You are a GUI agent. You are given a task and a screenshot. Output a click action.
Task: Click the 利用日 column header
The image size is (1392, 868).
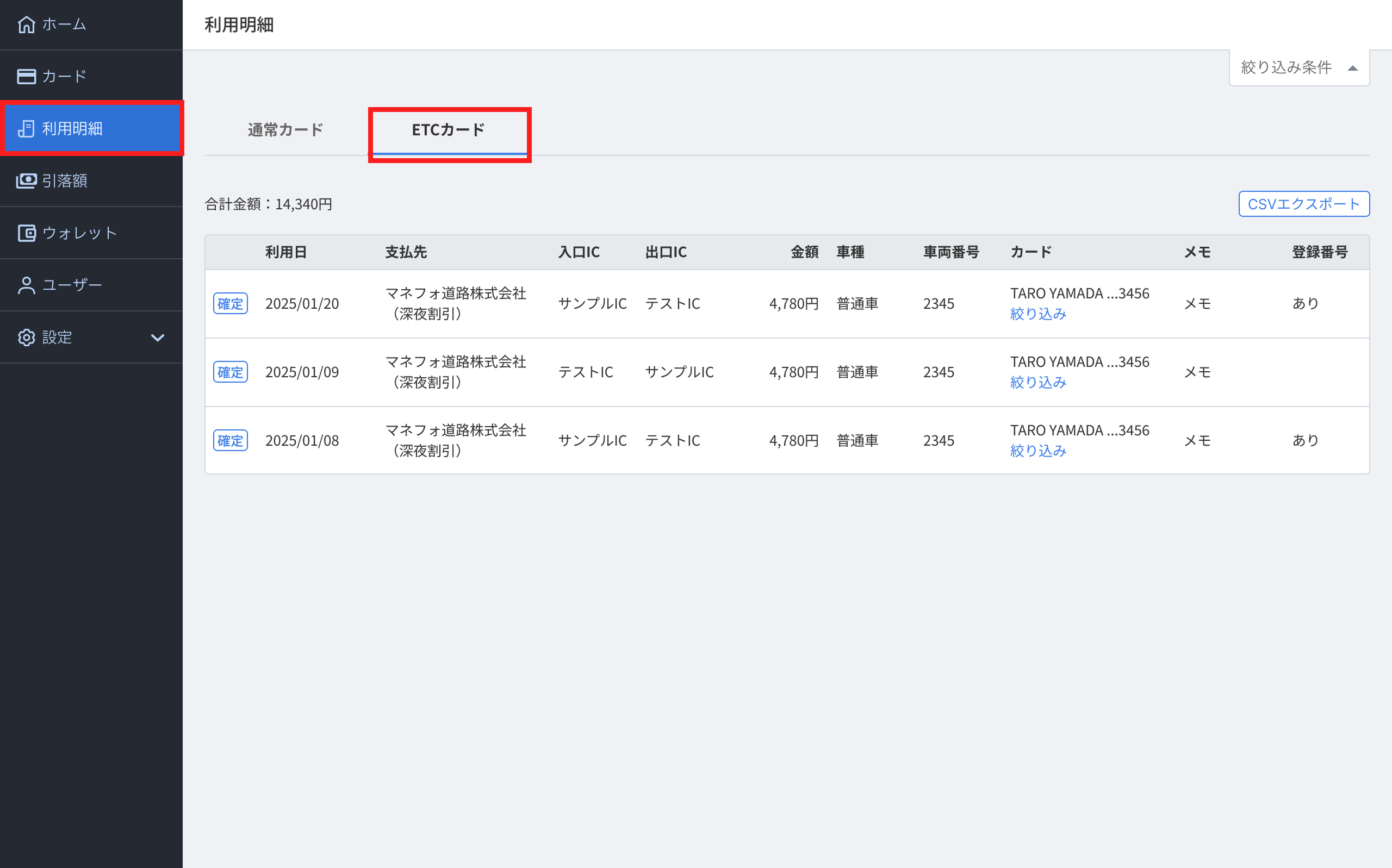click(286, 252)
